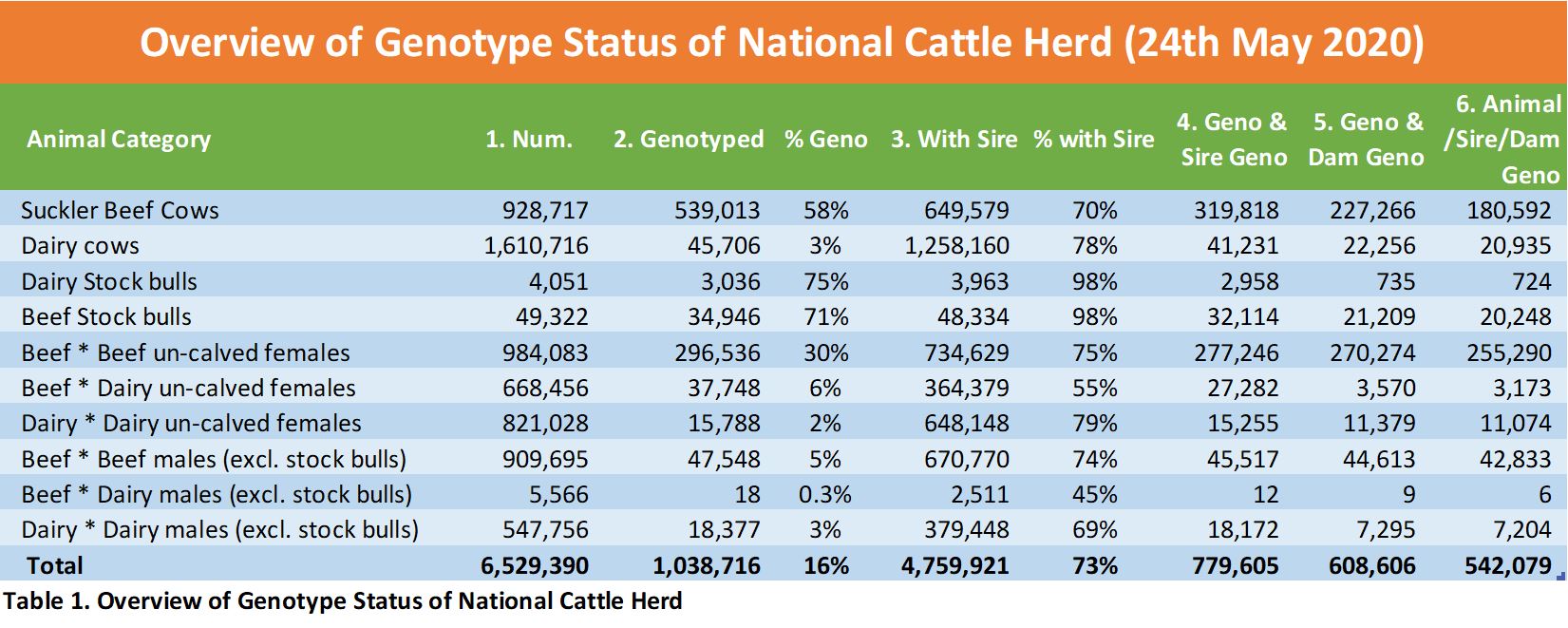Screen dimensions: 1568x628
Task: Select the Beef Stock bulls row label
Action: 106,316
